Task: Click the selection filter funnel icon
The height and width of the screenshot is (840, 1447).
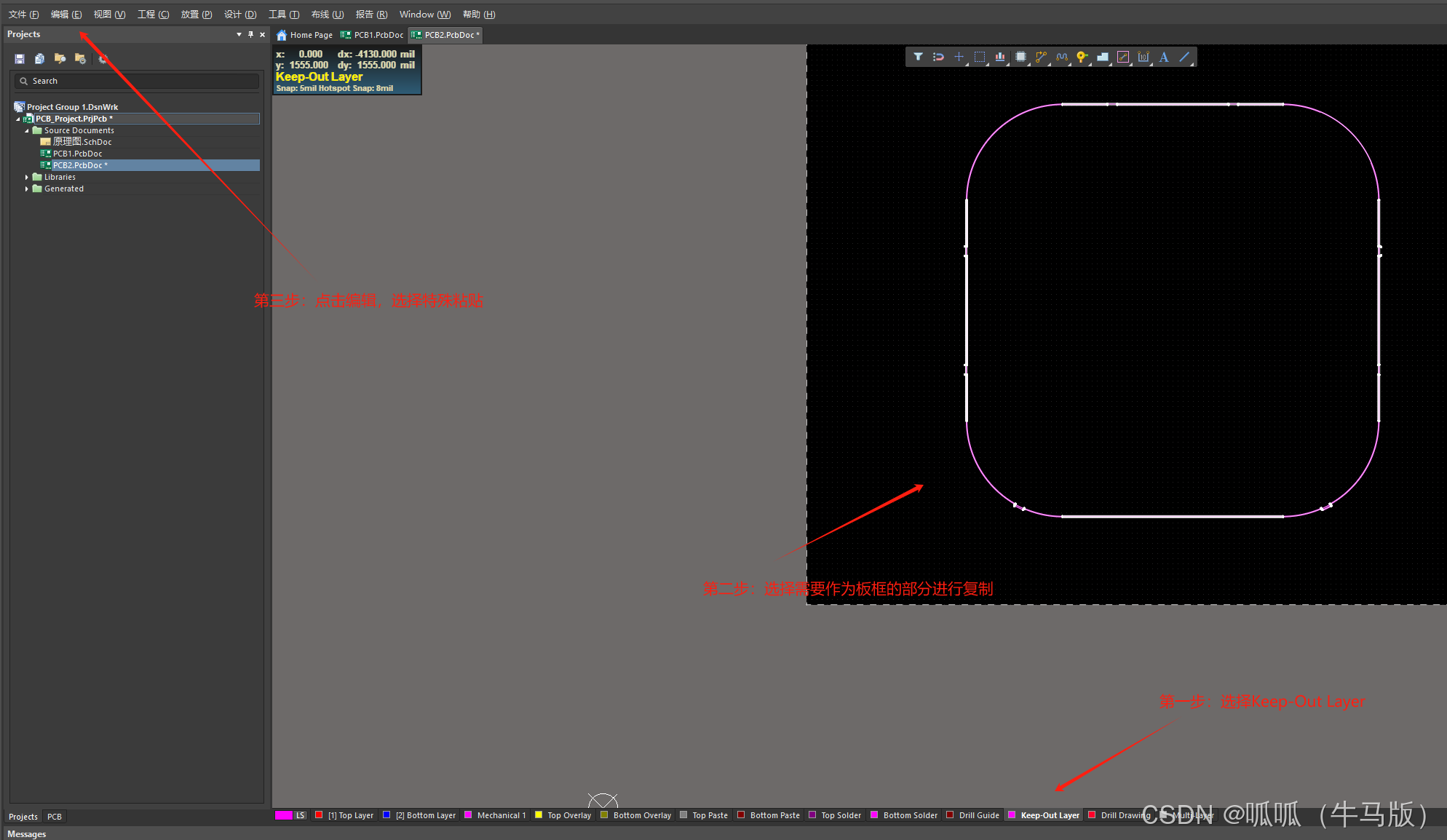Action: pos(918,57)
